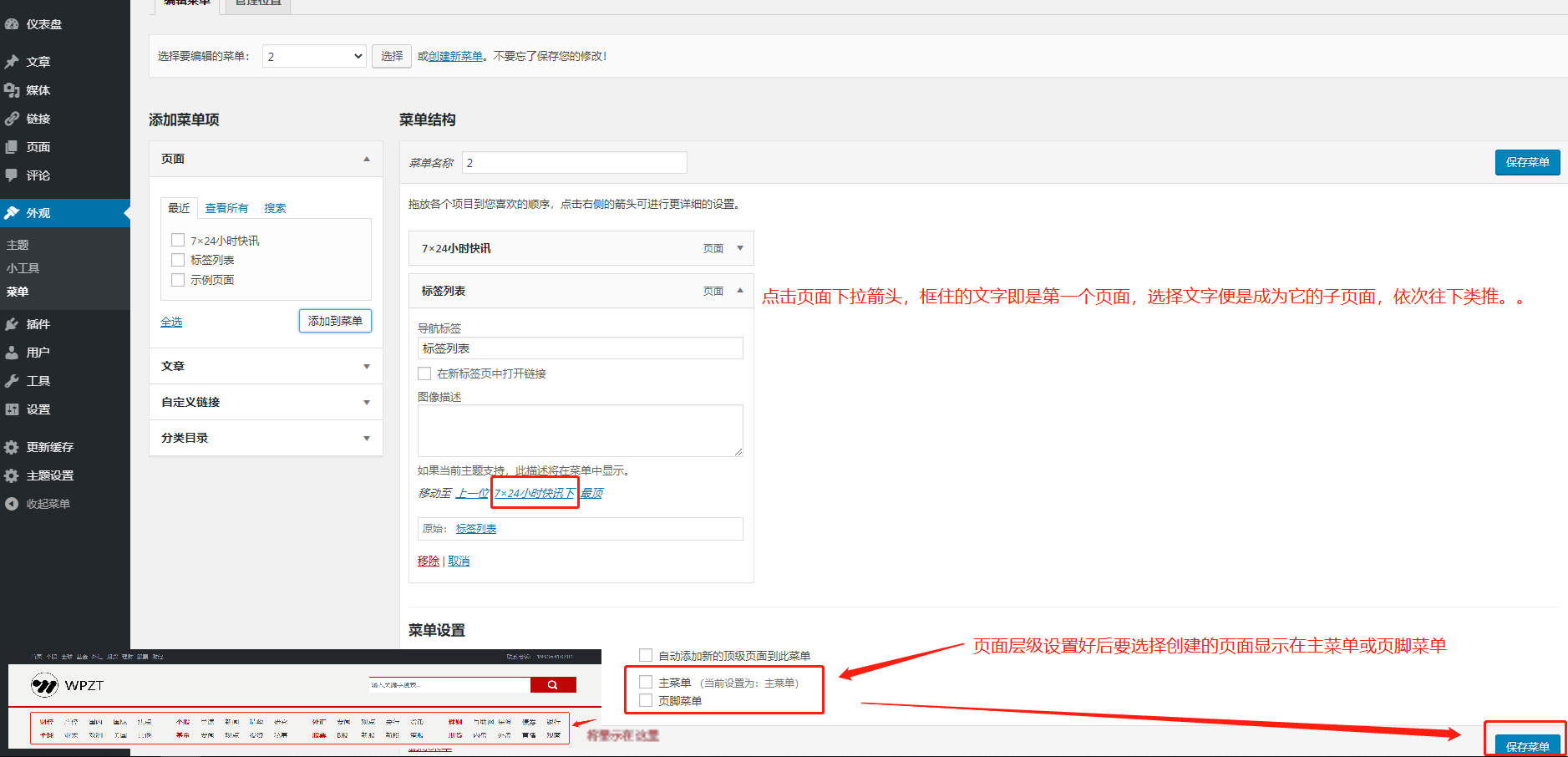1568x757 pixels.
Task: Click the red search button in the preview
Action: [553, 685]
